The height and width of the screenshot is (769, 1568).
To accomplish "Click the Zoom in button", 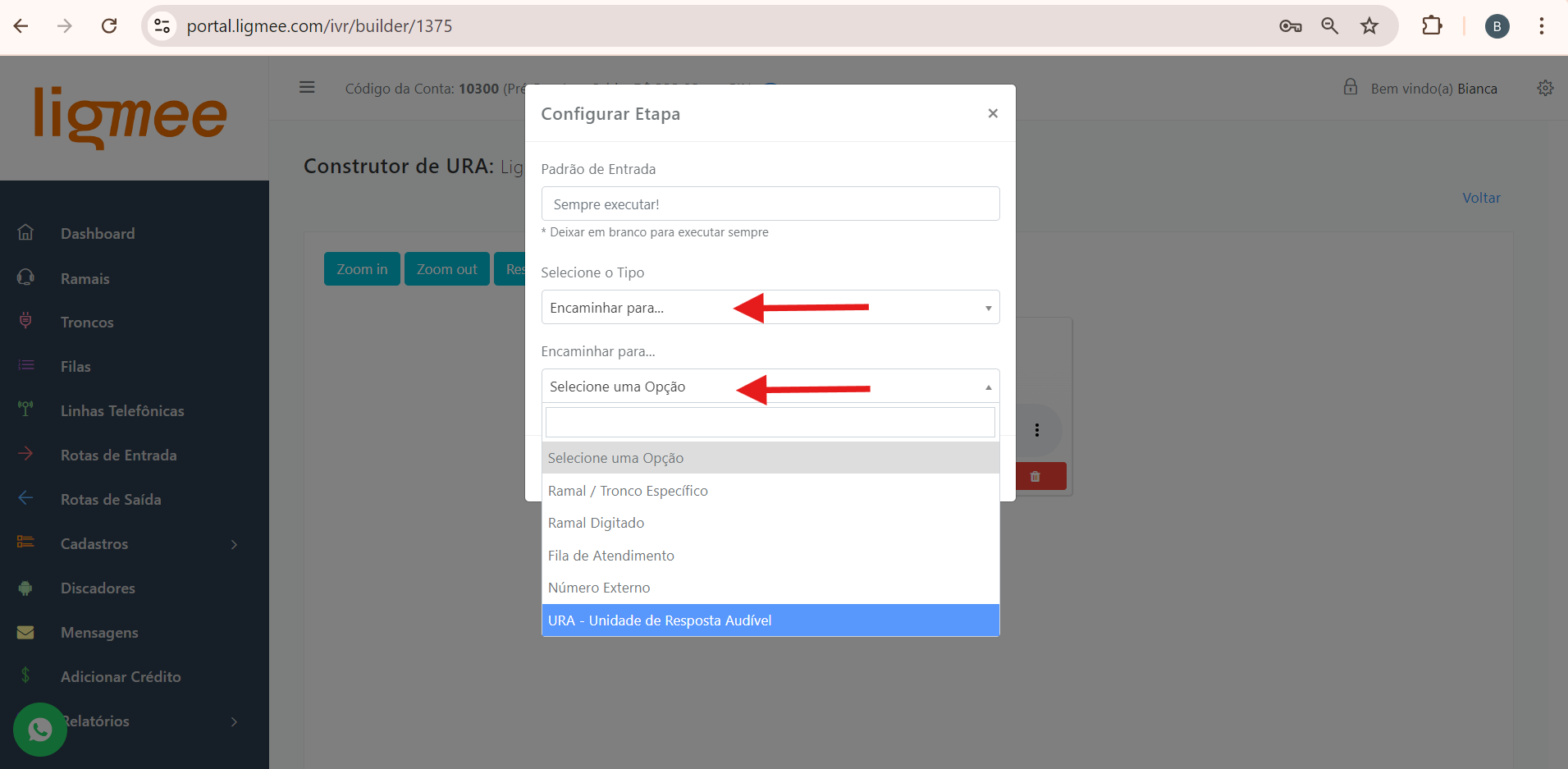I will [362, 269].
